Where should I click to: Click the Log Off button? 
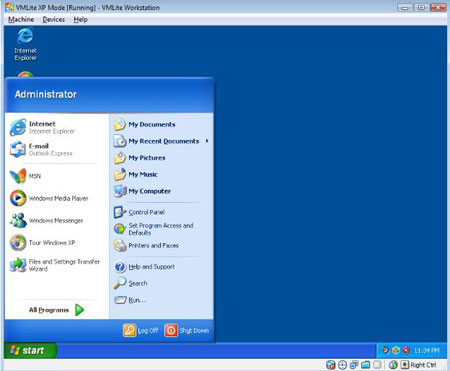click(x=140, y=330)
